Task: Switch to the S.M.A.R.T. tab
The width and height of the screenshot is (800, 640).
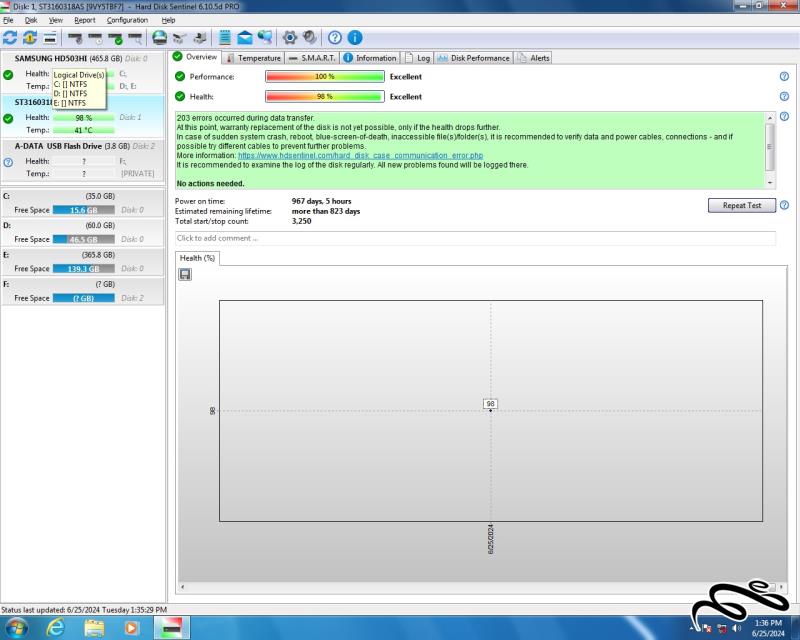Action: (x=312, y=58)
